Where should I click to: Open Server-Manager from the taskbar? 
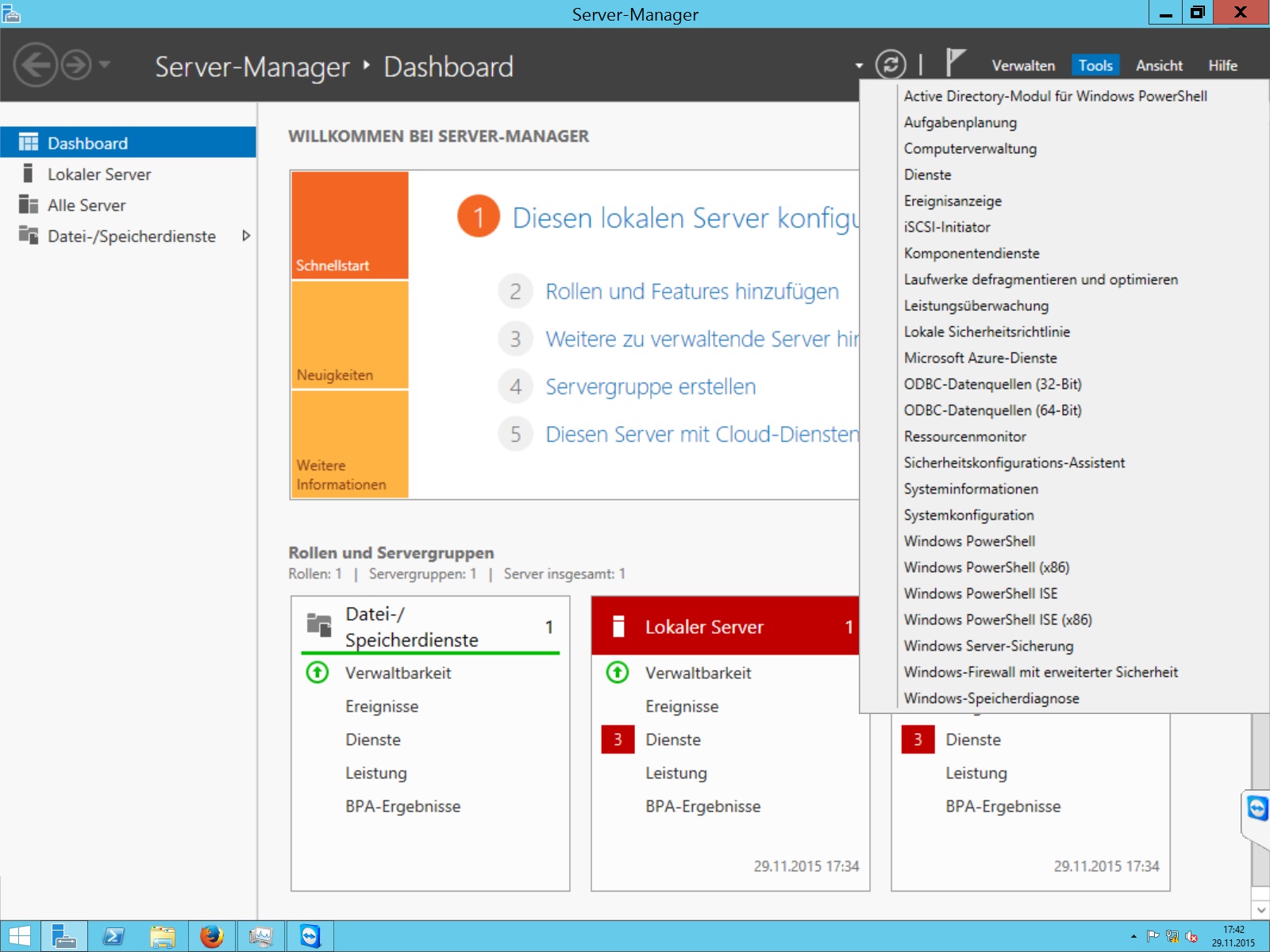point(63,936)
